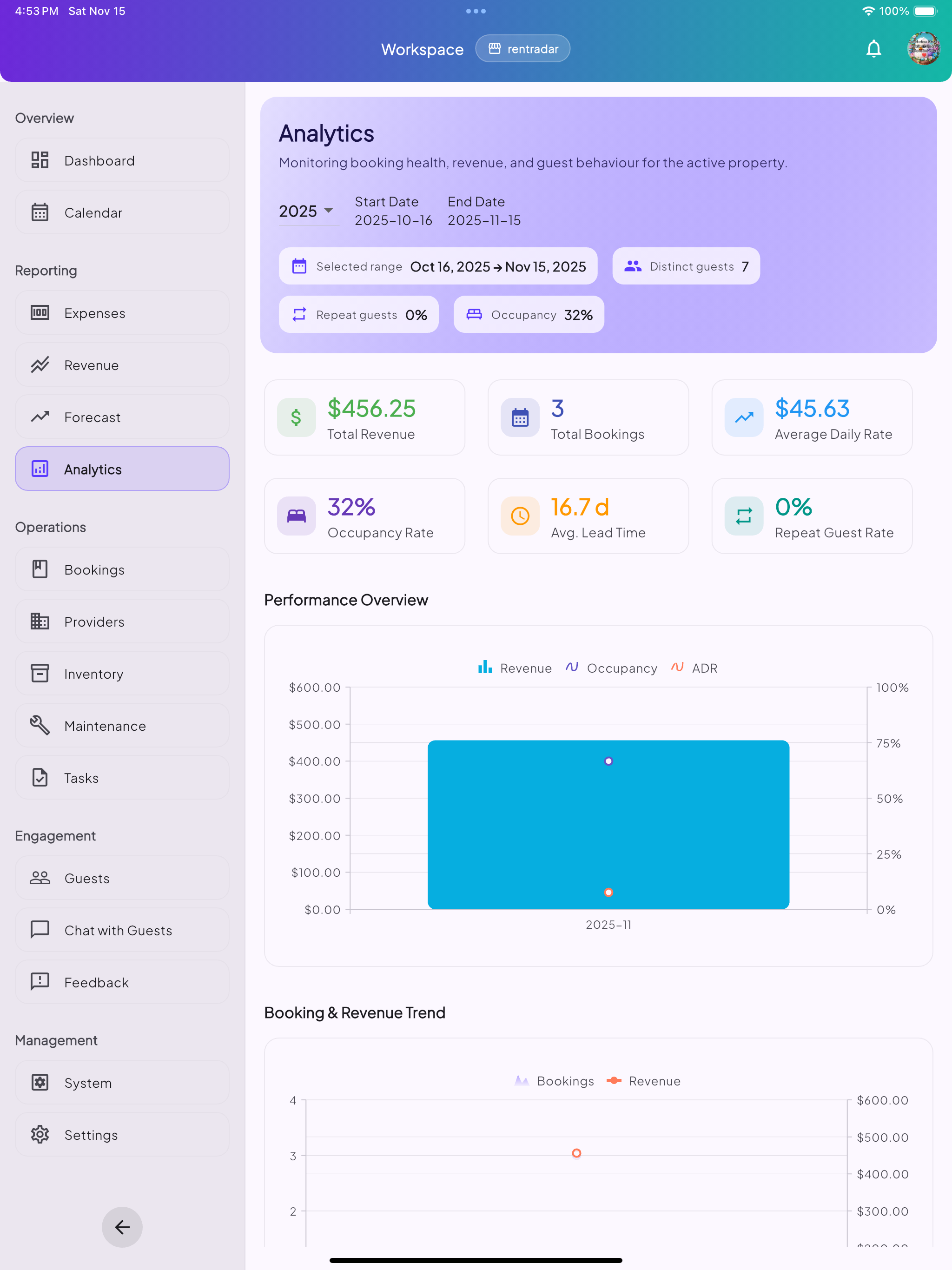This screenshot has height=1270, width=952.
Task: Open notifications bell in header
Action: (873, 49)
